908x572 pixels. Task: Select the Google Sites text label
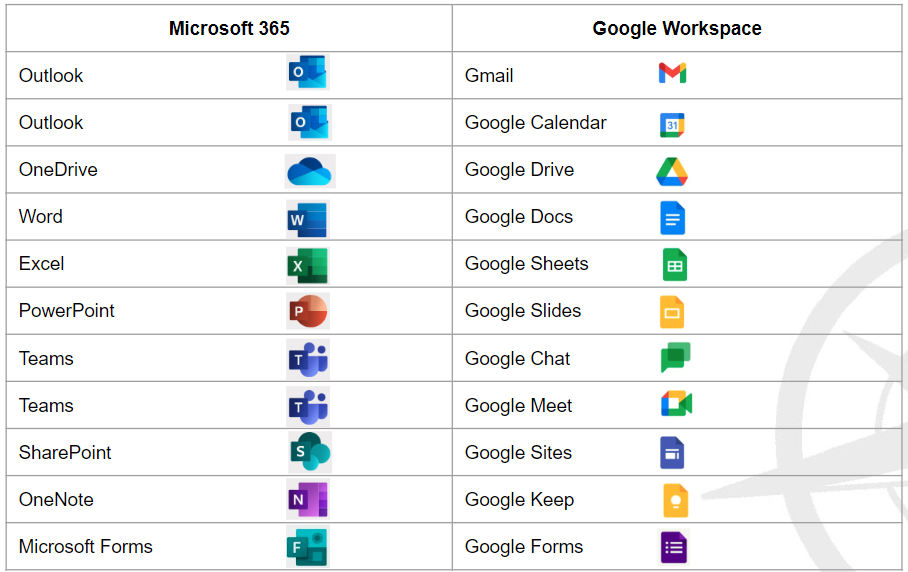(518, 453)
